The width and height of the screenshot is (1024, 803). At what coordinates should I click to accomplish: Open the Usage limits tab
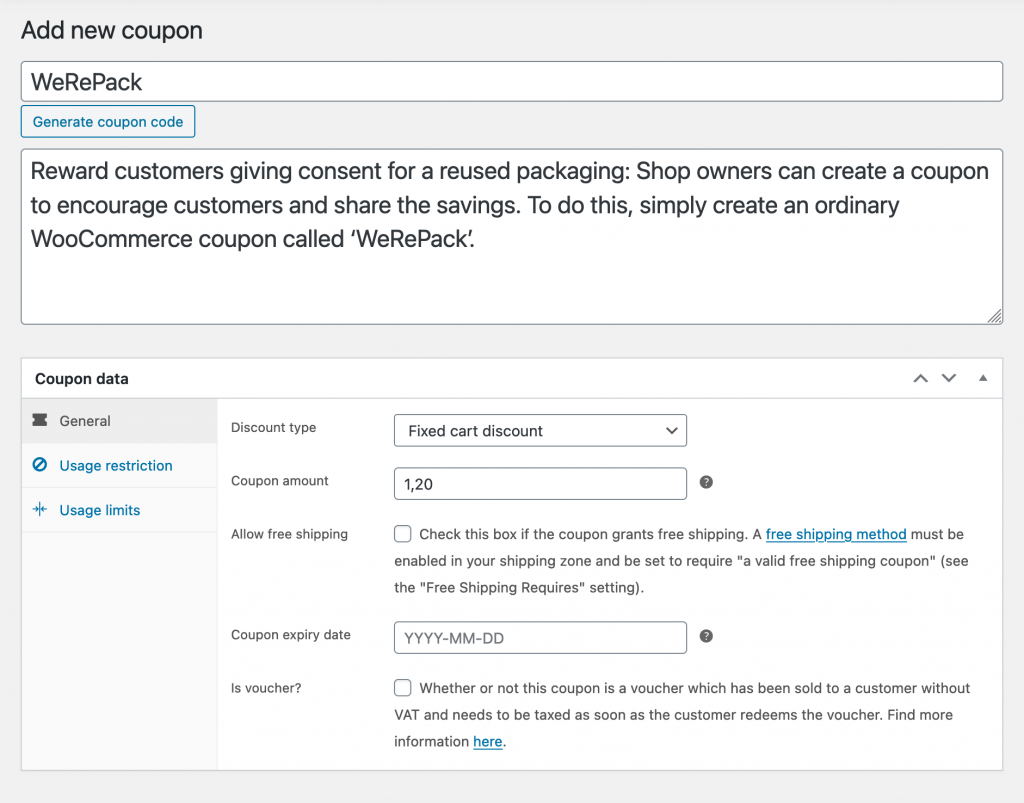pyautogui.click(x=119, y=510)
